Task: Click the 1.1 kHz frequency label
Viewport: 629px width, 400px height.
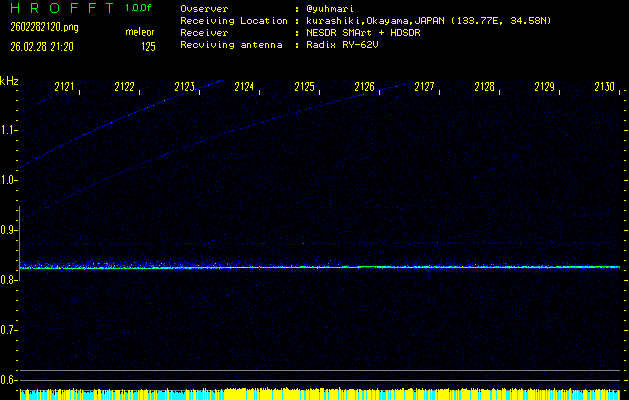Action: (x=9, y=130)
